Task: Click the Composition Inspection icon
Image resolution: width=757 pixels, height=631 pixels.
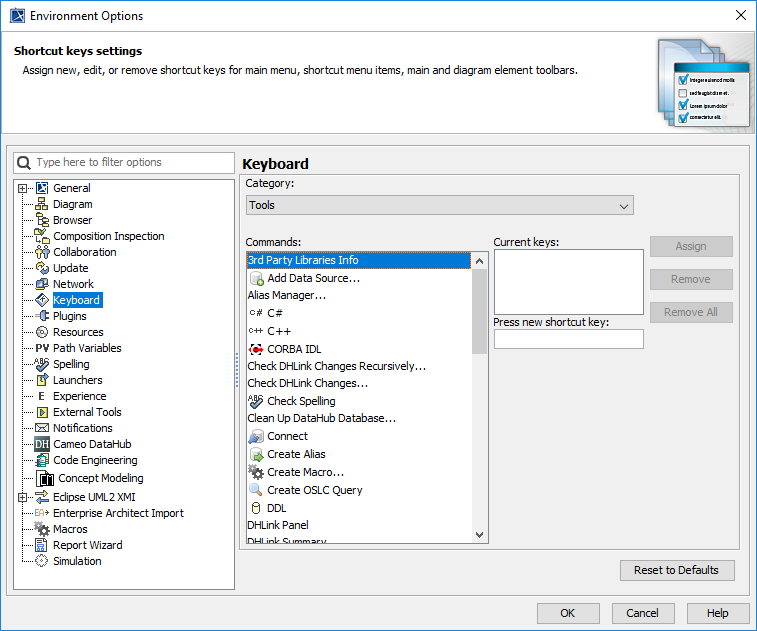Action: click(42, 236)
